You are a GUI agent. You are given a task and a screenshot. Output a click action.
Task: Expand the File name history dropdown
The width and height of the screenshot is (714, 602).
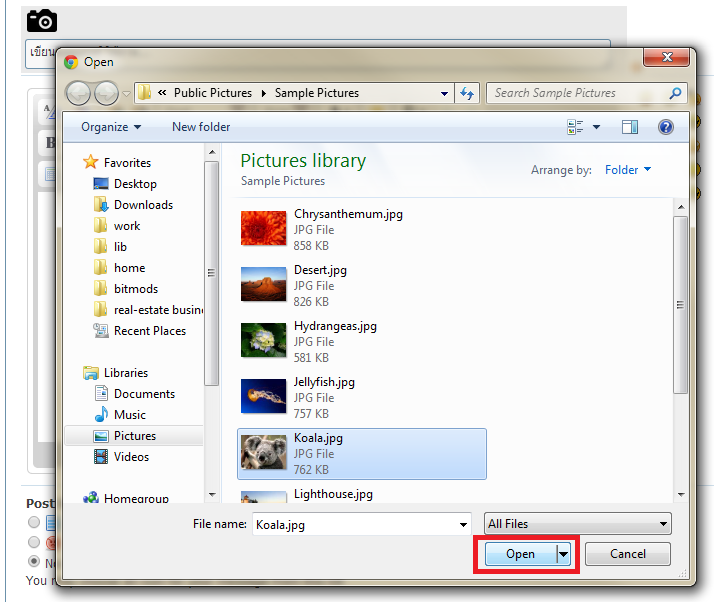(x=462, y=524)
